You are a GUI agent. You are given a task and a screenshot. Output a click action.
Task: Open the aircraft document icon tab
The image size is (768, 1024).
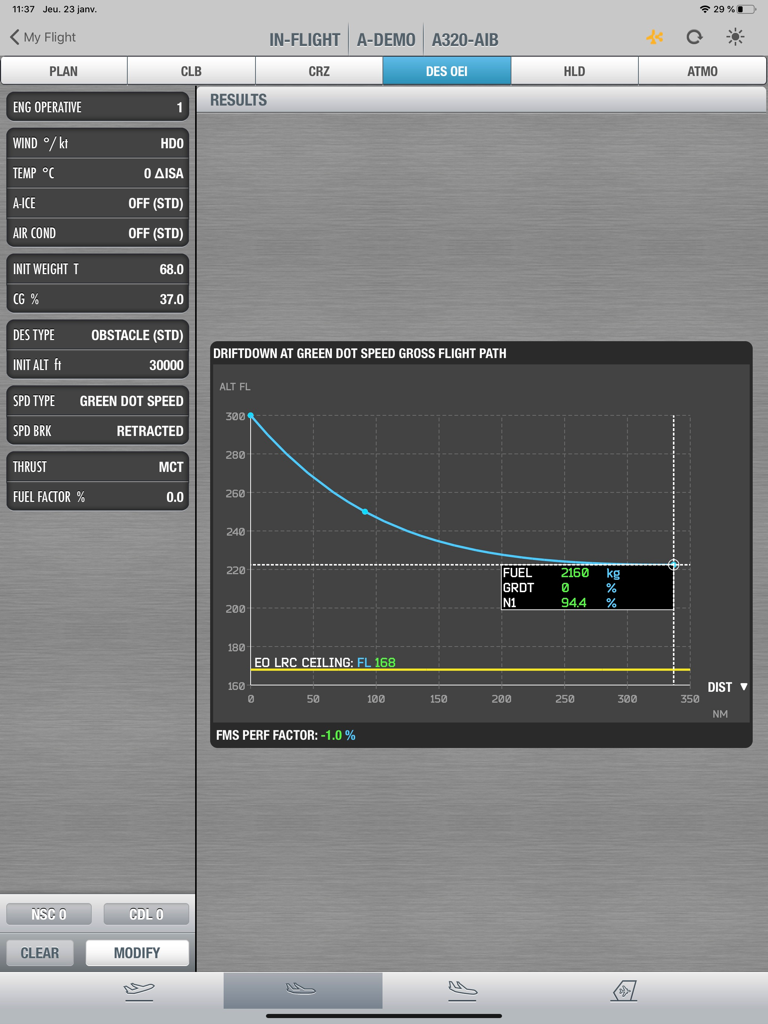(624, 991)
